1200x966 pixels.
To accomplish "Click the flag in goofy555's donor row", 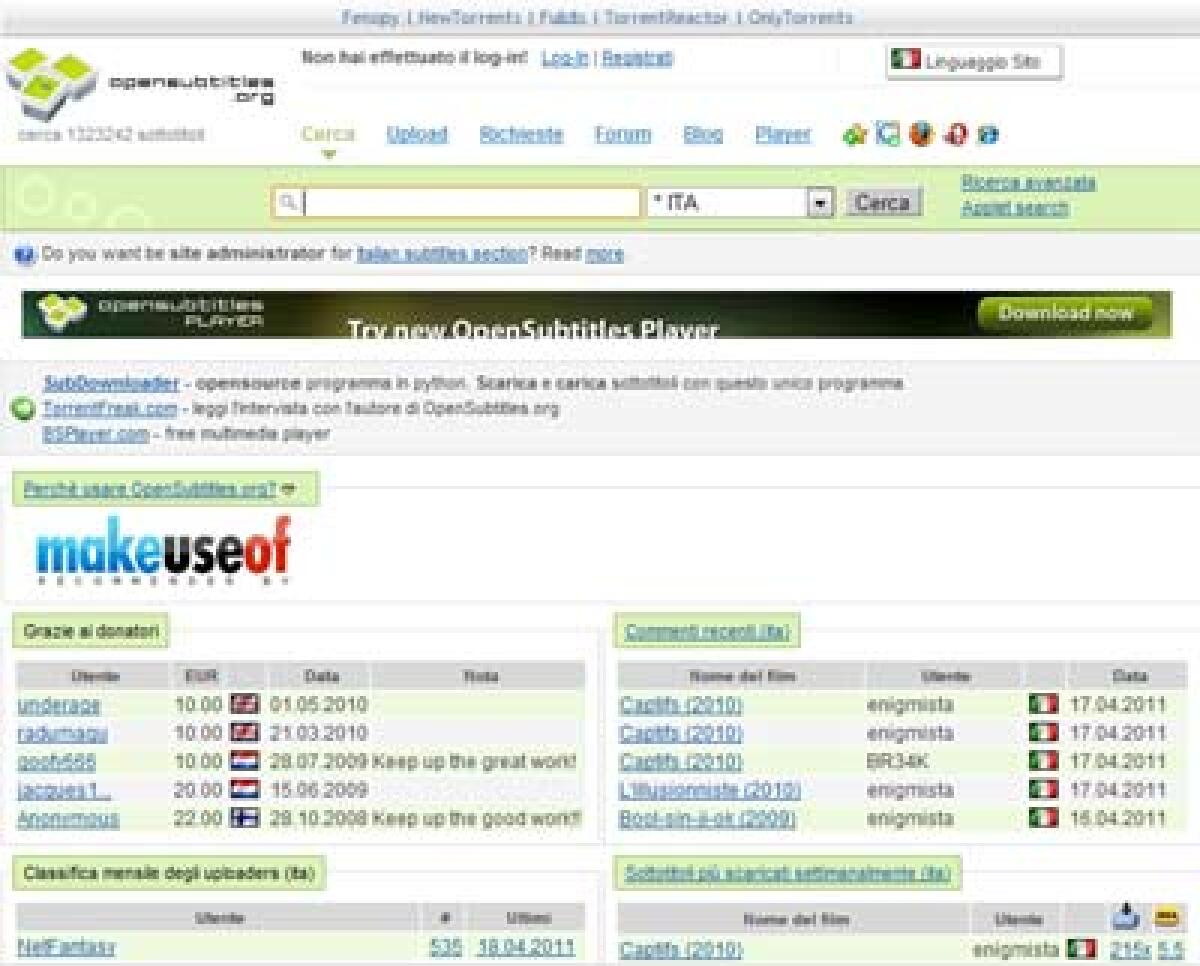I will coord(244,761).
